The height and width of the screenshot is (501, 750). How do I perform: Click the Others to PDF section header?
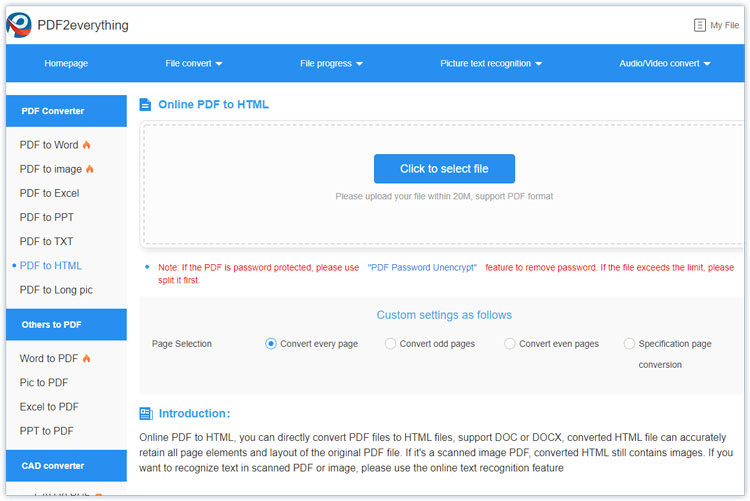click(x=66, y=324)
